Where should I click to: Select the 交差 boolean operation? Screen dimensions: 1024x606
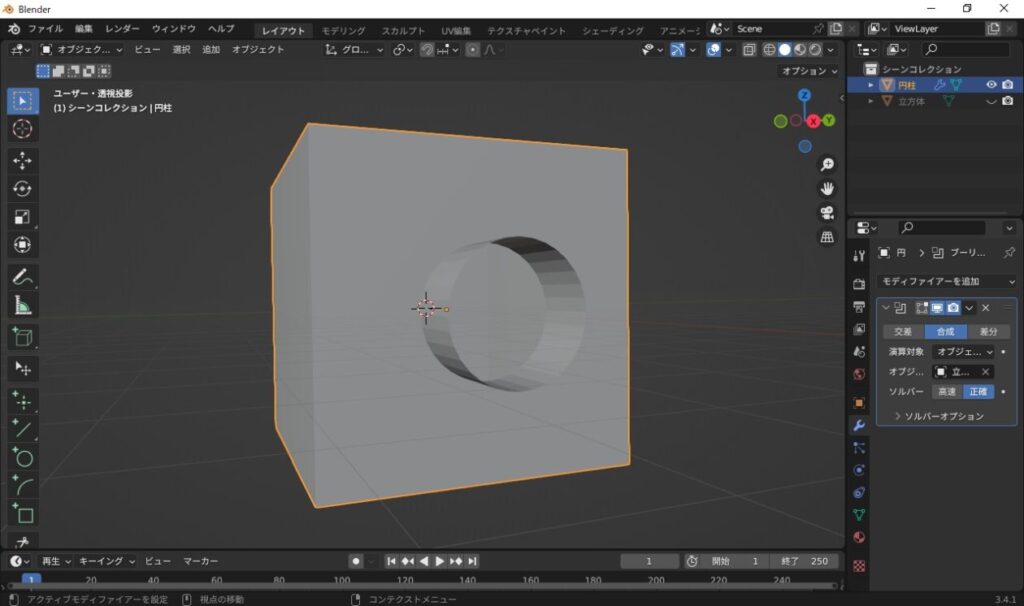click(903, 332)
